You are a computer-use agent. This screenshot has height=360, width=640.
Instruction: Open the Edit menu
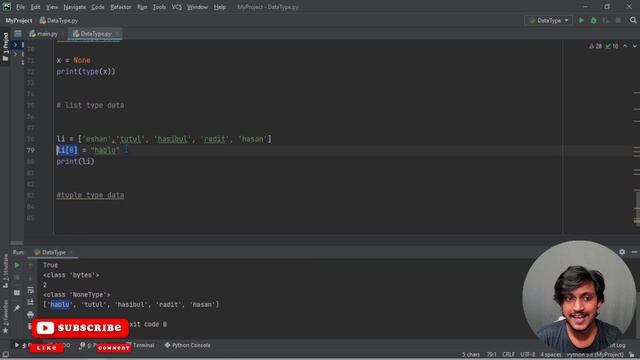(x=36, y=7)
